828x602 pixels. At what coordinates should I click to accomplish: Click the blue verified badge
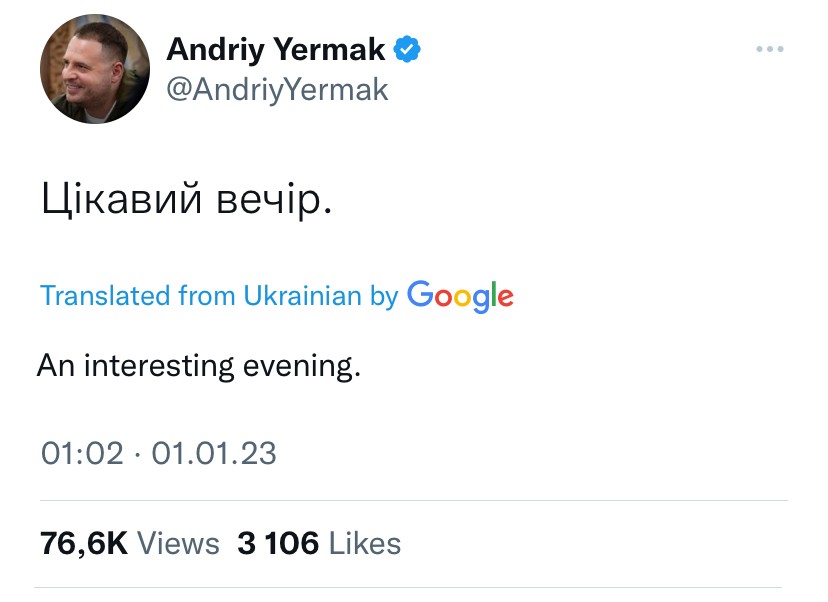(407, 48)
